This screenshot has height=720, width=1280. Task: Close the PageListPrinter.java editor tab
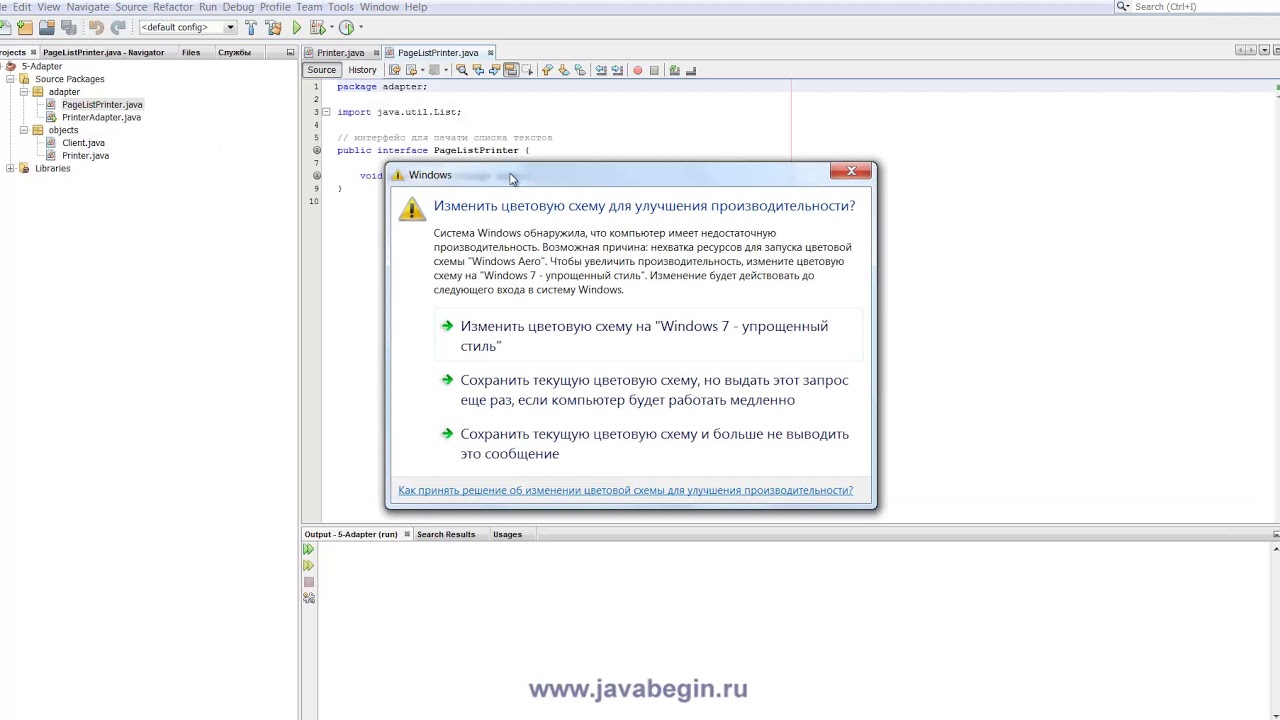tap(492, 53)
